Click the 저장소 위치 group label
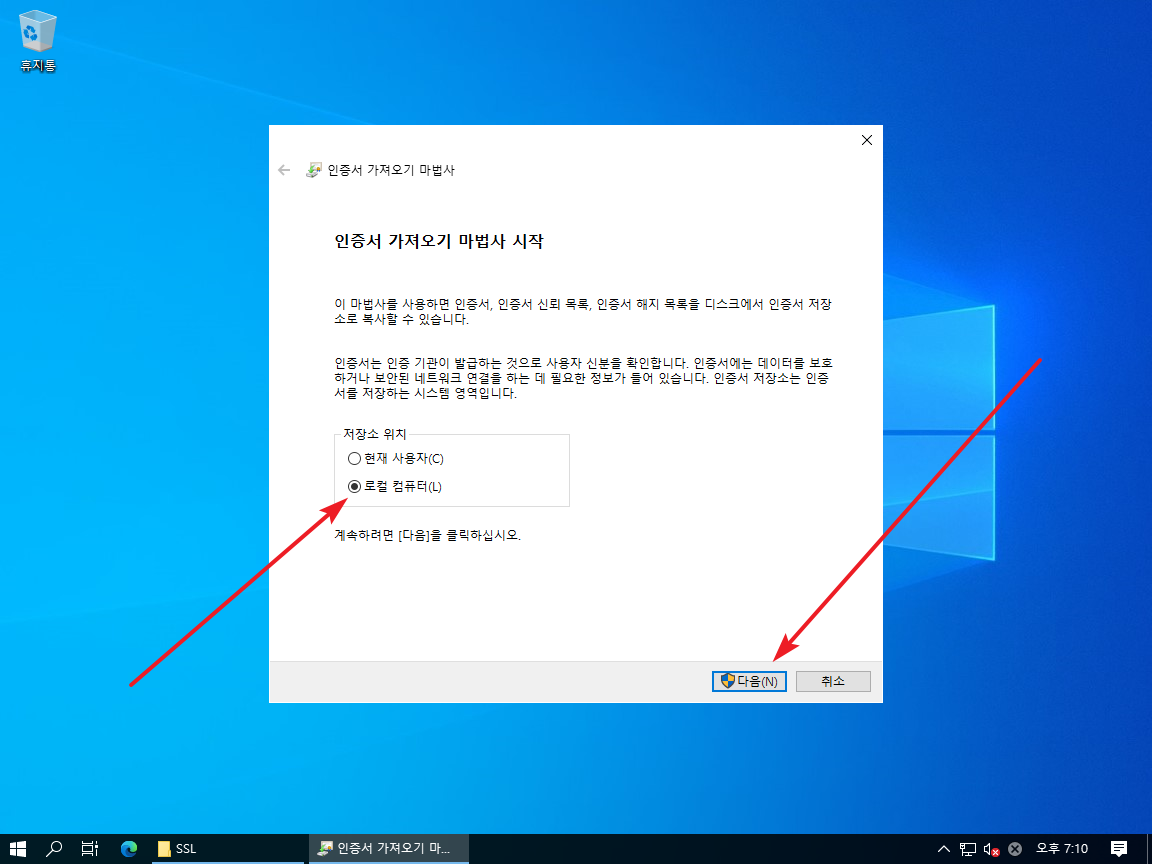Screen dimensions: 1152x864 click(x=375, y=434)
